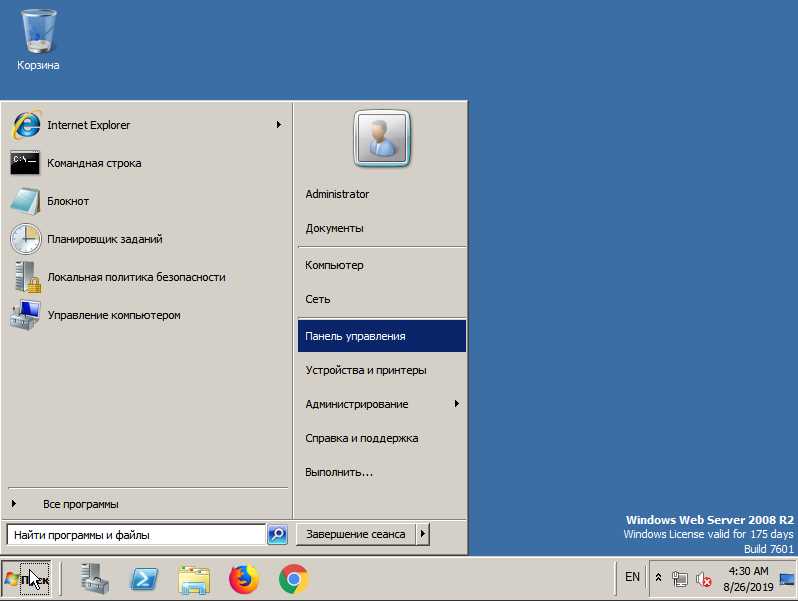
Task: Open Документы from the Start menu
Action: 382,228
